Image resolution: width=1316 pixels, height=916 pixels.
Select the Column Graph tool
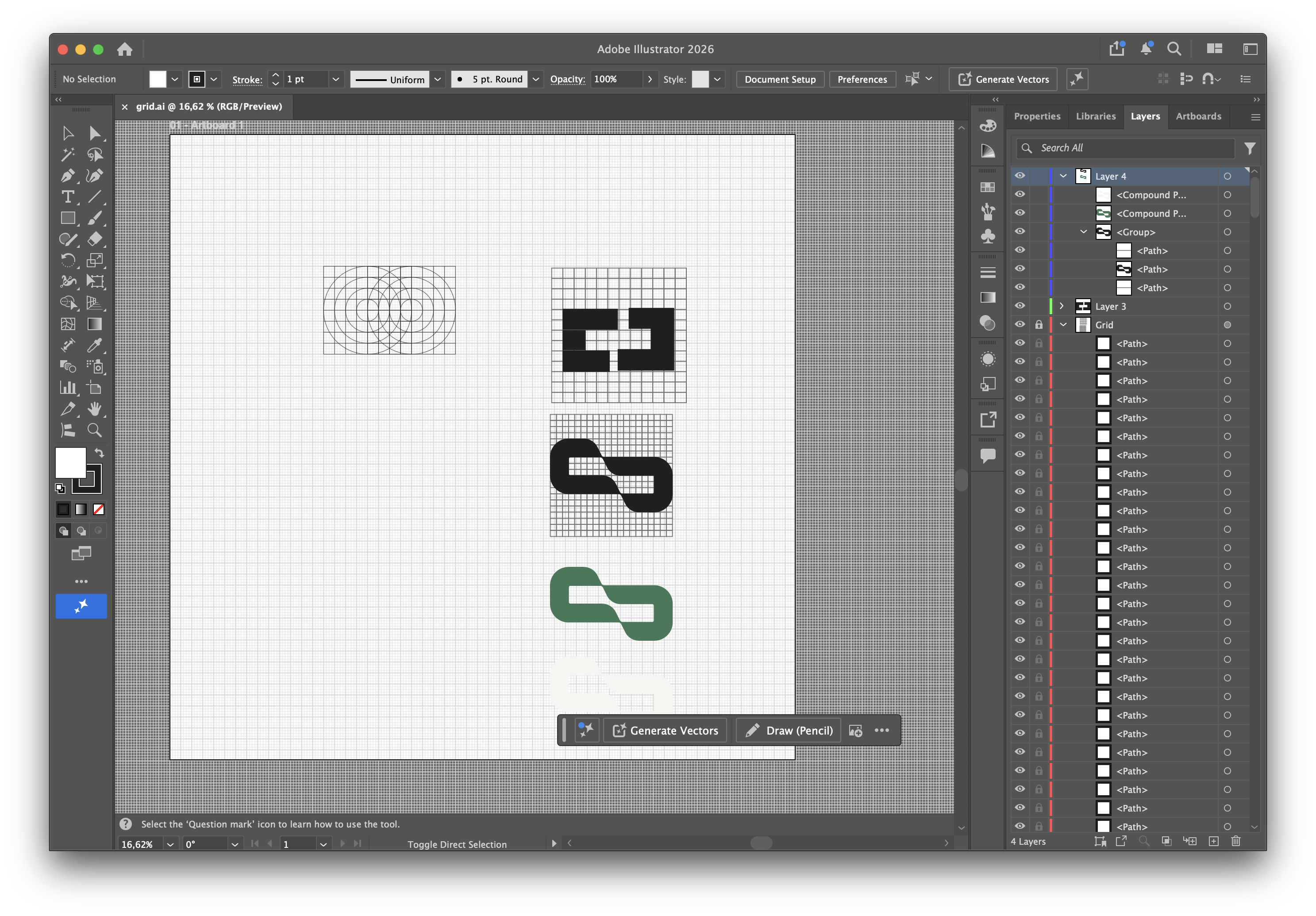pos(68,388)
